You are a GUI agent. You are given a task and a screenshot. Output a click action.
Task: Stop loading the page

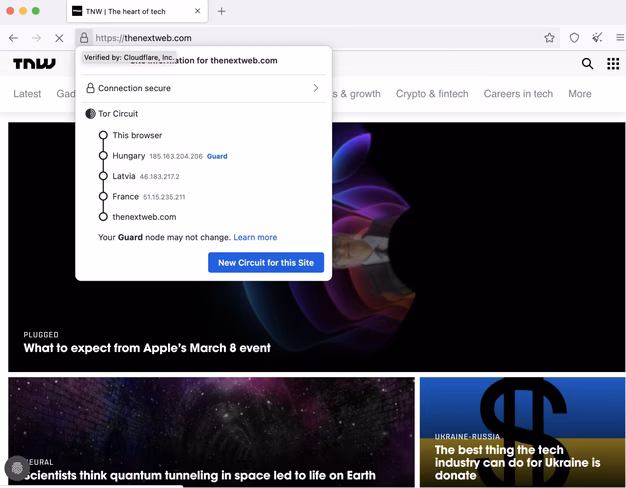point(59,38)
